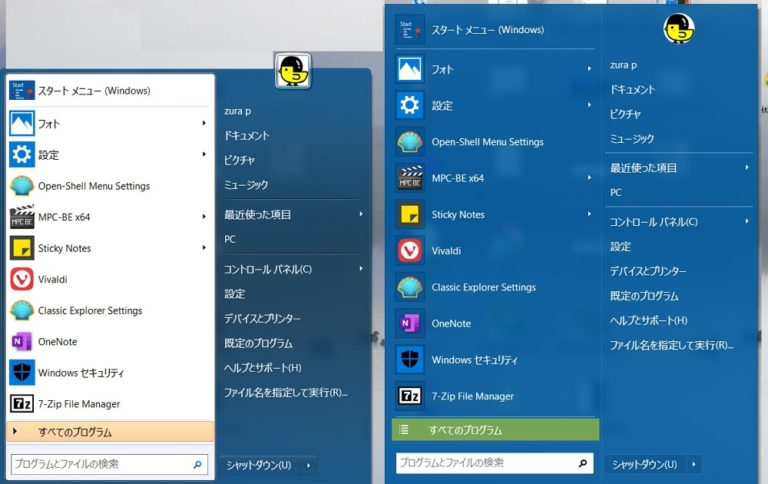
Task: Expand MPC-BE x64 arrow in left white menu
Action: (x=204, y=217)
